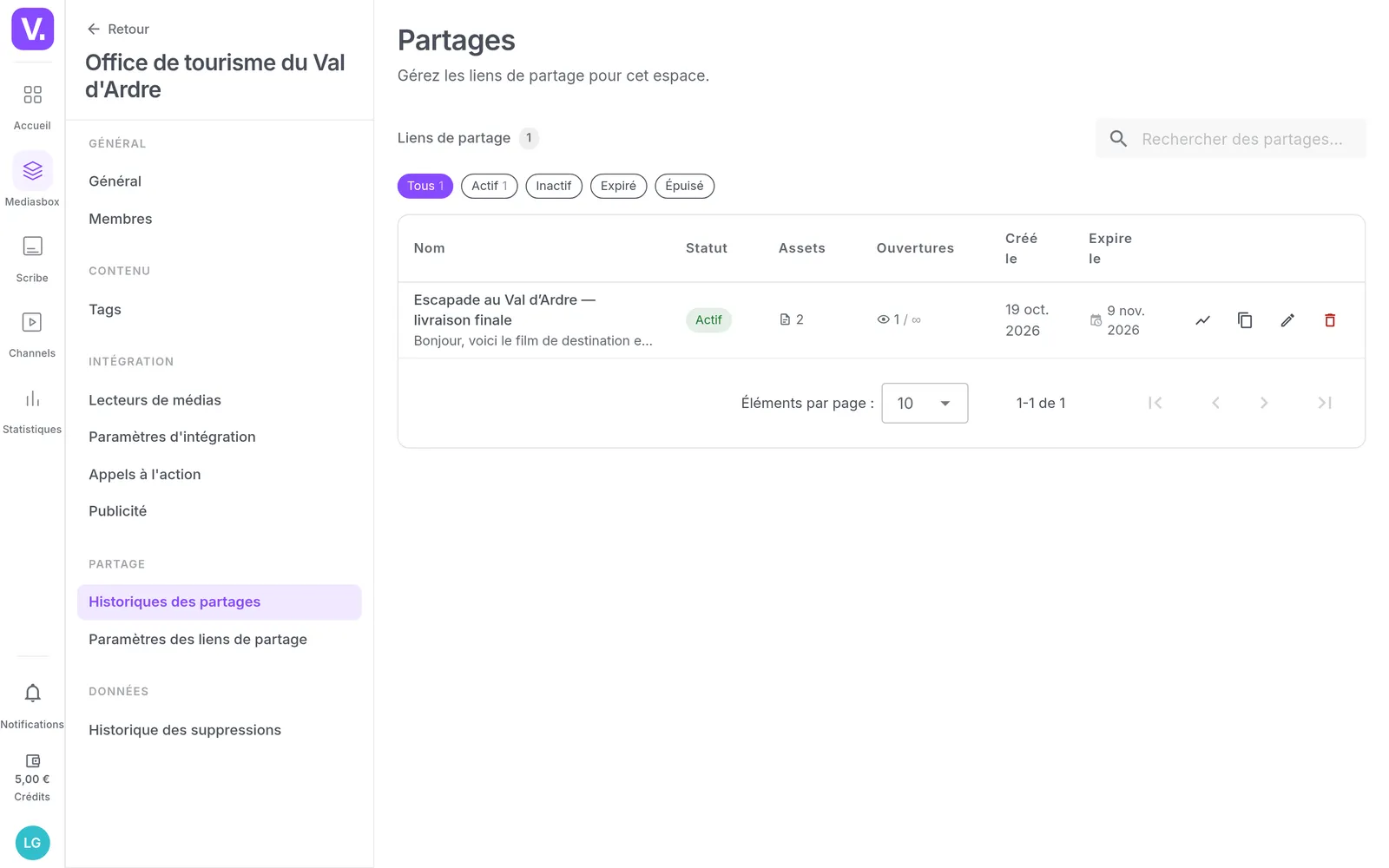Open the Scribe section

click(32, 260)
